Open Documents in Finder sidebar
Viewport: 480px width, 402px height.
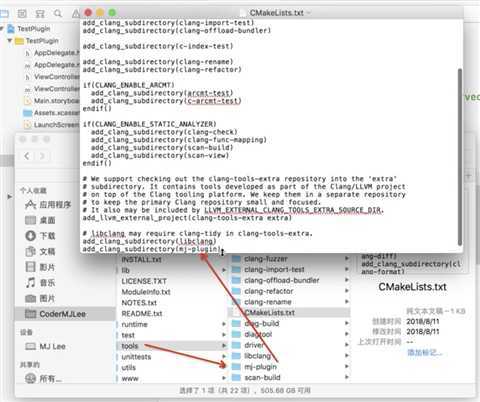41,252
